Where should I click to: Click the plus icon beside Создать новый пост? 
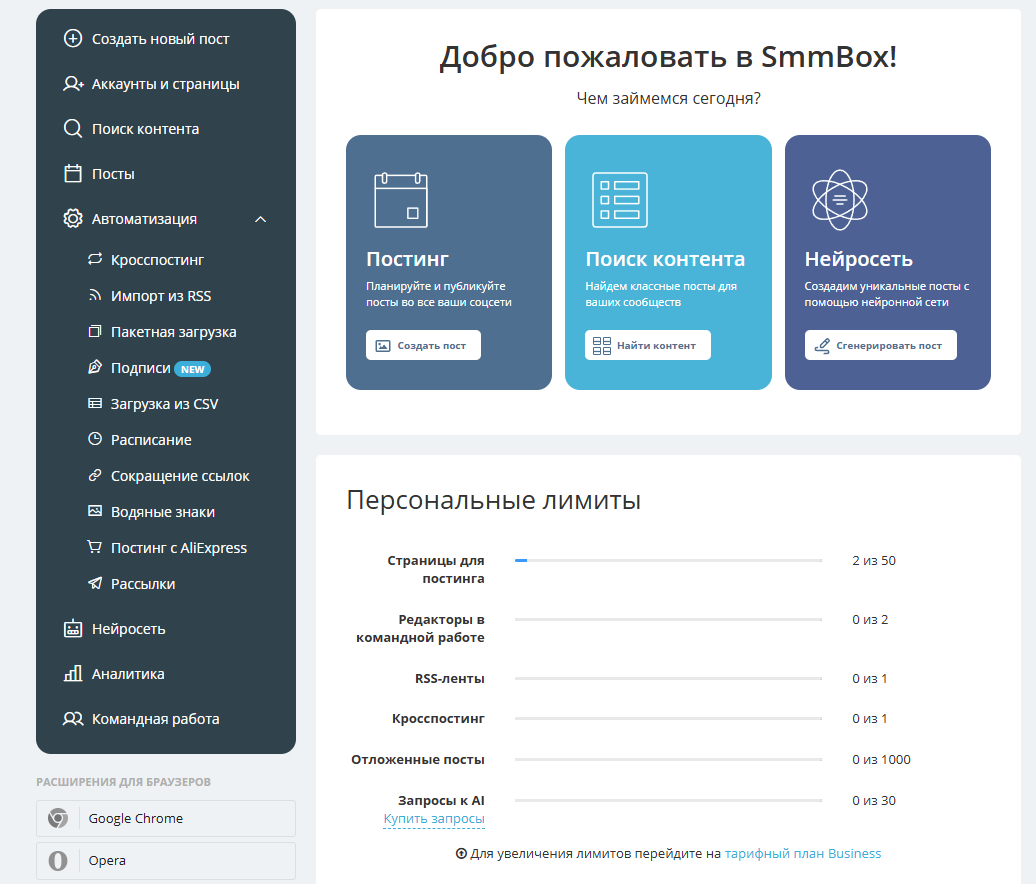(73, 38)
